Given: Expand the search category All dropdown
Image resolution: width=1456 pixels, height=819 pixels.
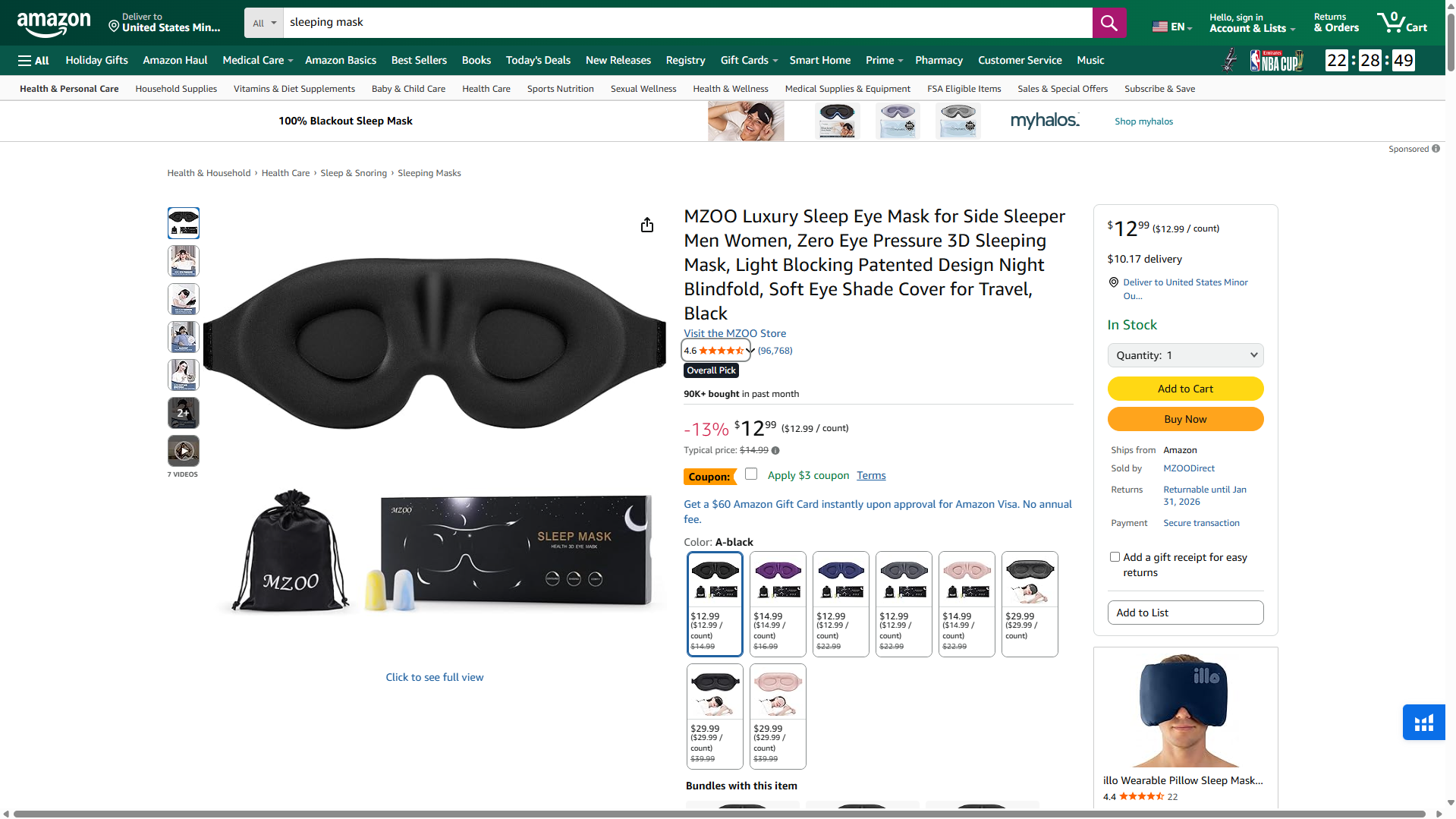Looking at the screenshot, I should [x=263, y=23].
